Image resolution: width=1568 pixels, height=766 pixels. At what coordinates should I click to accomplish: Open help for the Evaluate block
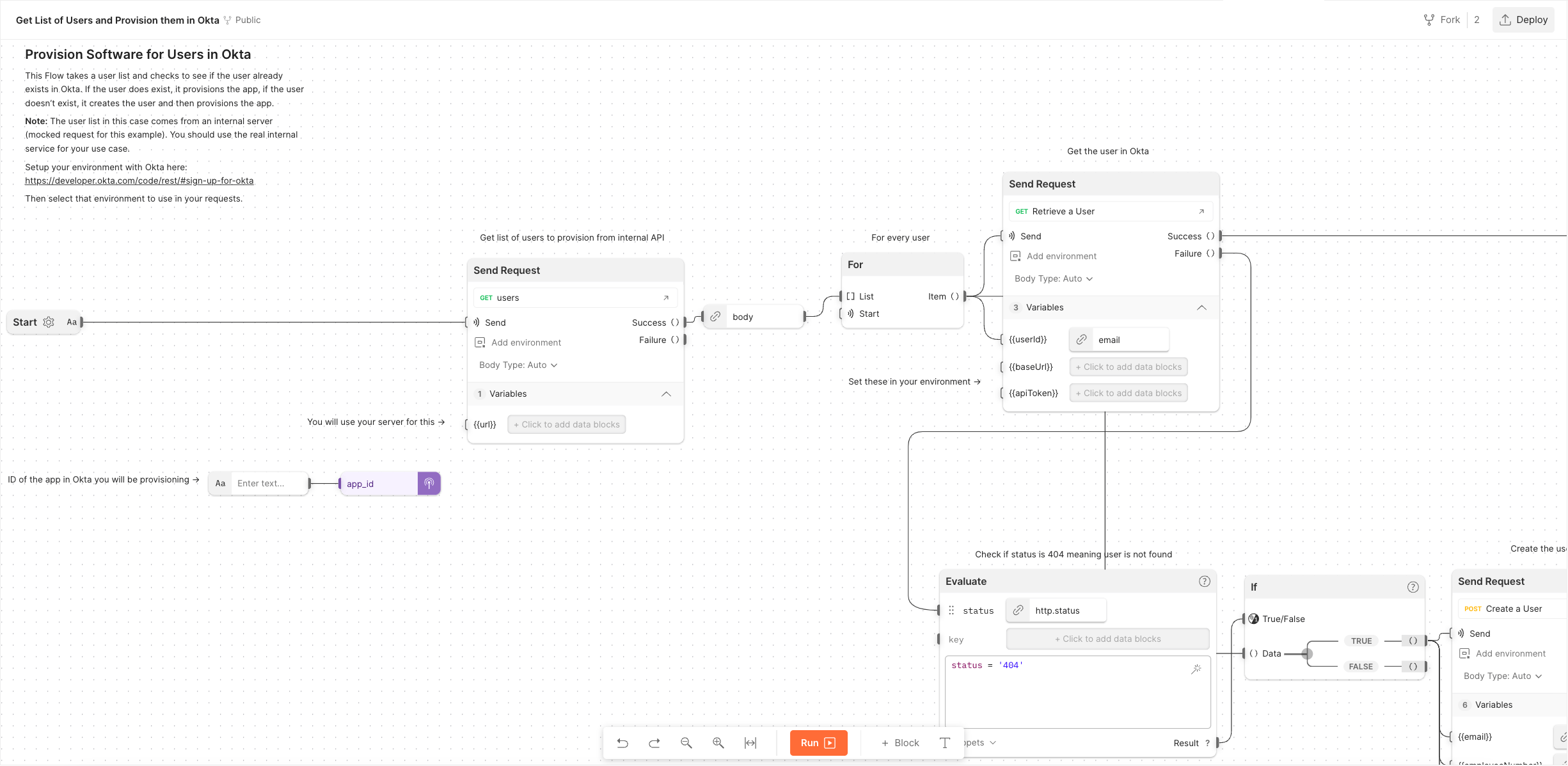pos(1205,582)
